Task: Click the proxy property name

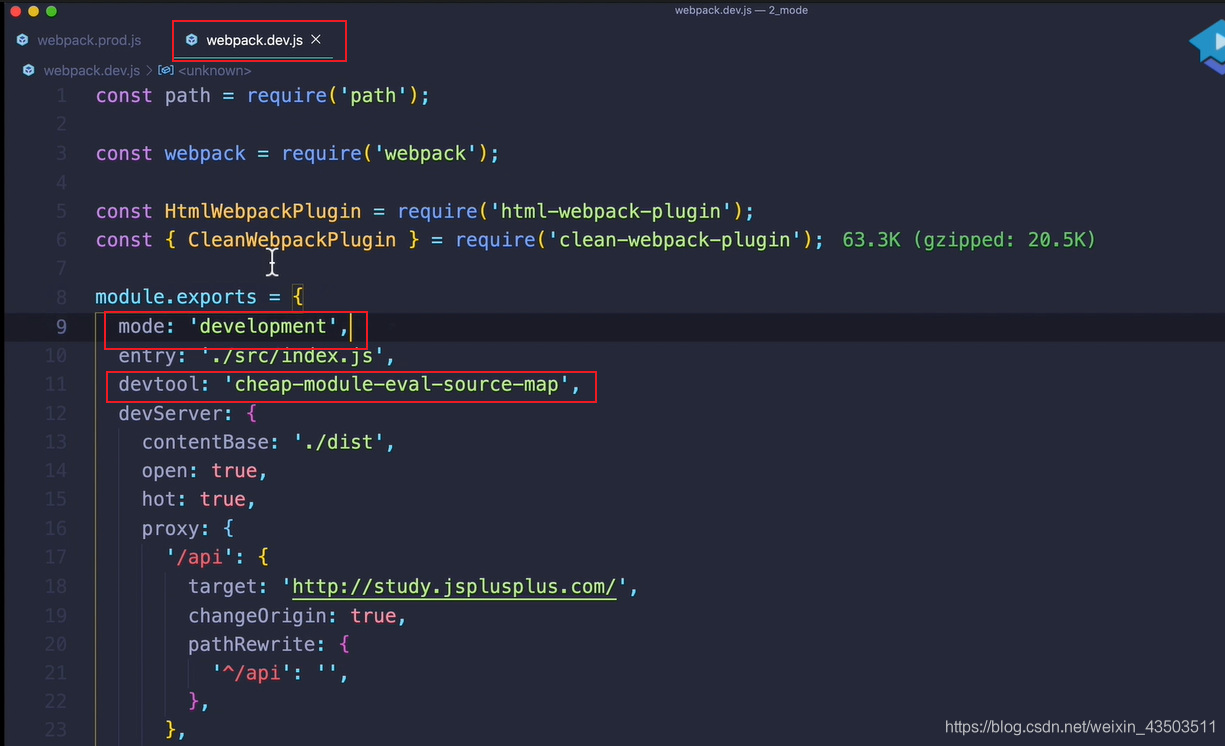Action: tap(170, 528)
